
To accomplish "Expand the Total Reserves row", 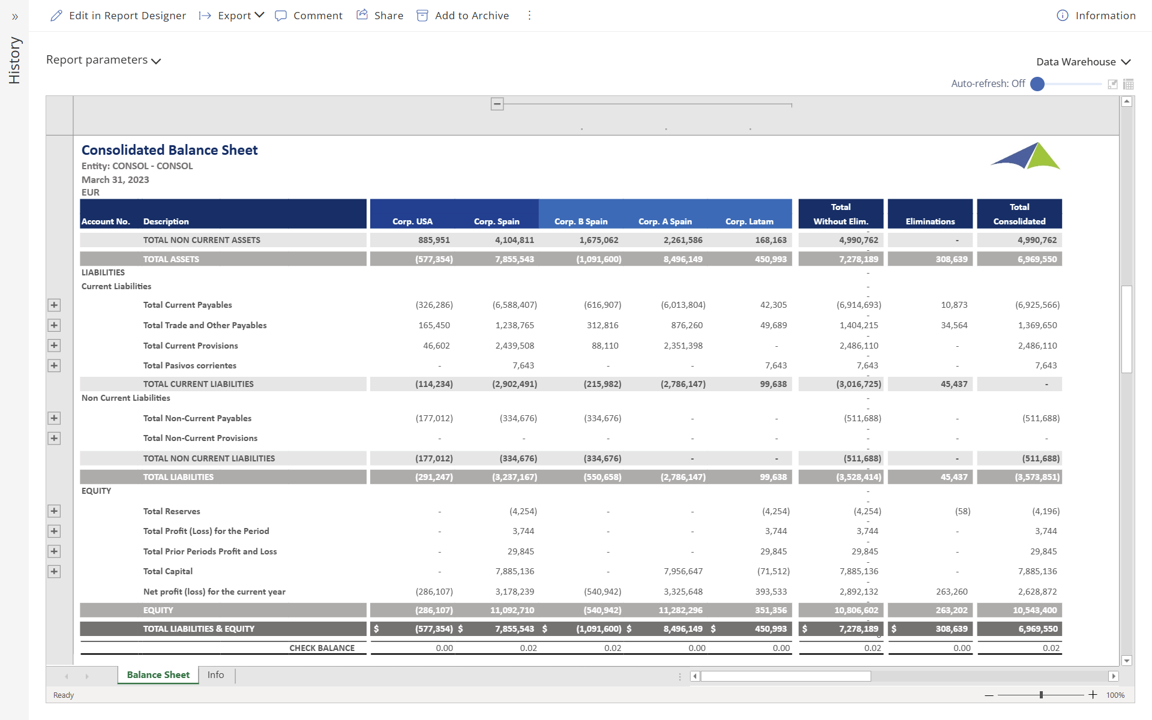I will pyautogui.click(x=54, y=511).
